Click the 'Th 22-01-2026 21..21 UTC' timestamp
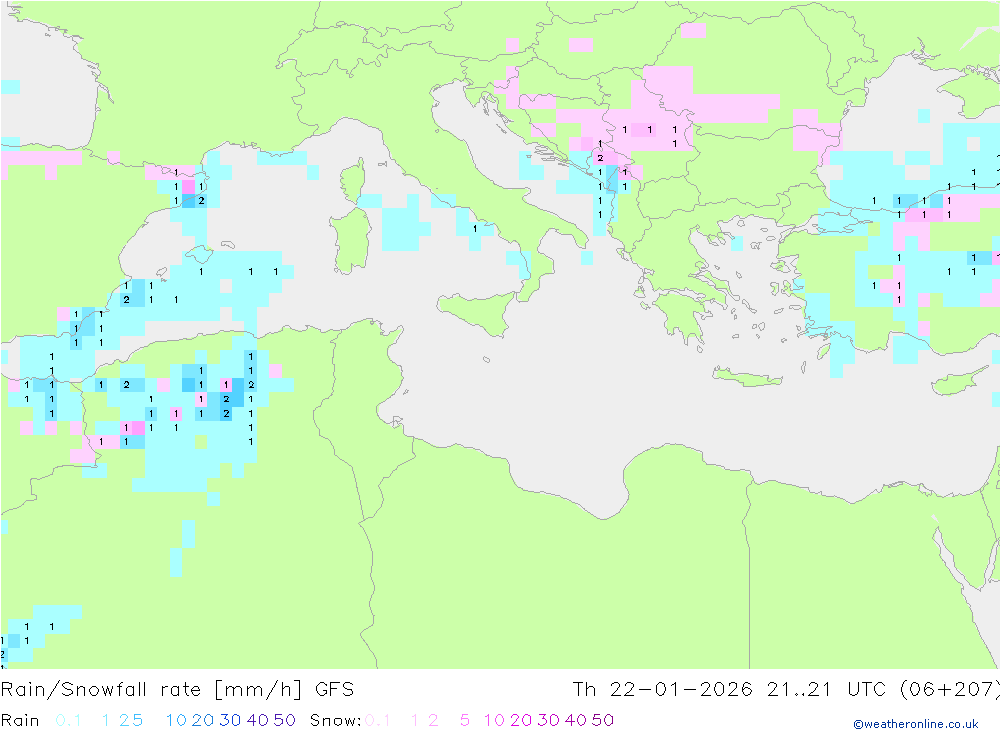The width and height of the screenshot is (1000, 733). click(730, 690)
